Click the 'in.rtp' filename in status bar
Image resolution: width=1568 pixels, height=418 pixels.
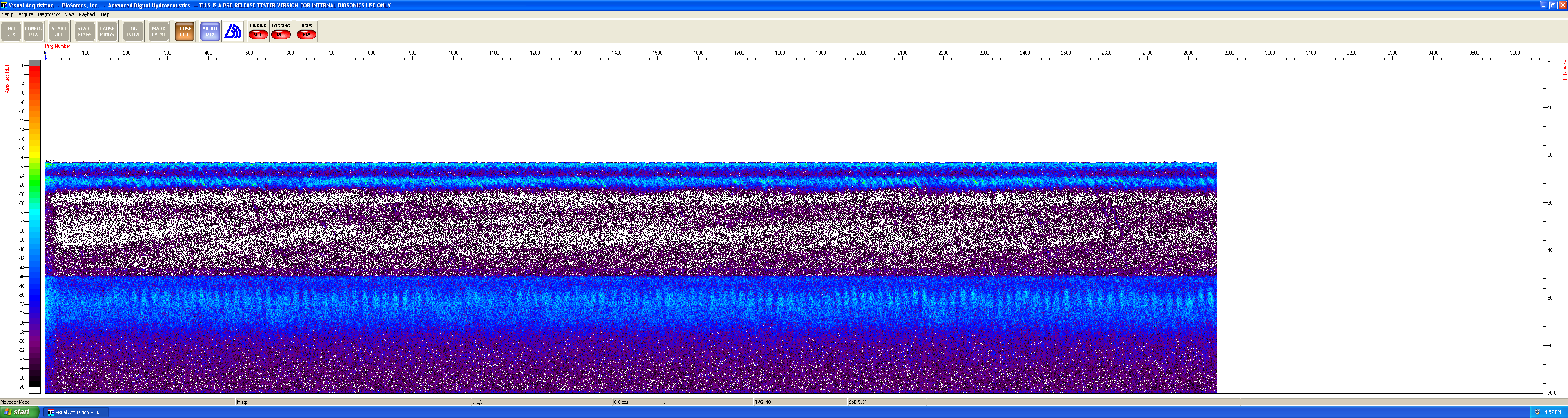pyautogui.click(x=242, y=402)
